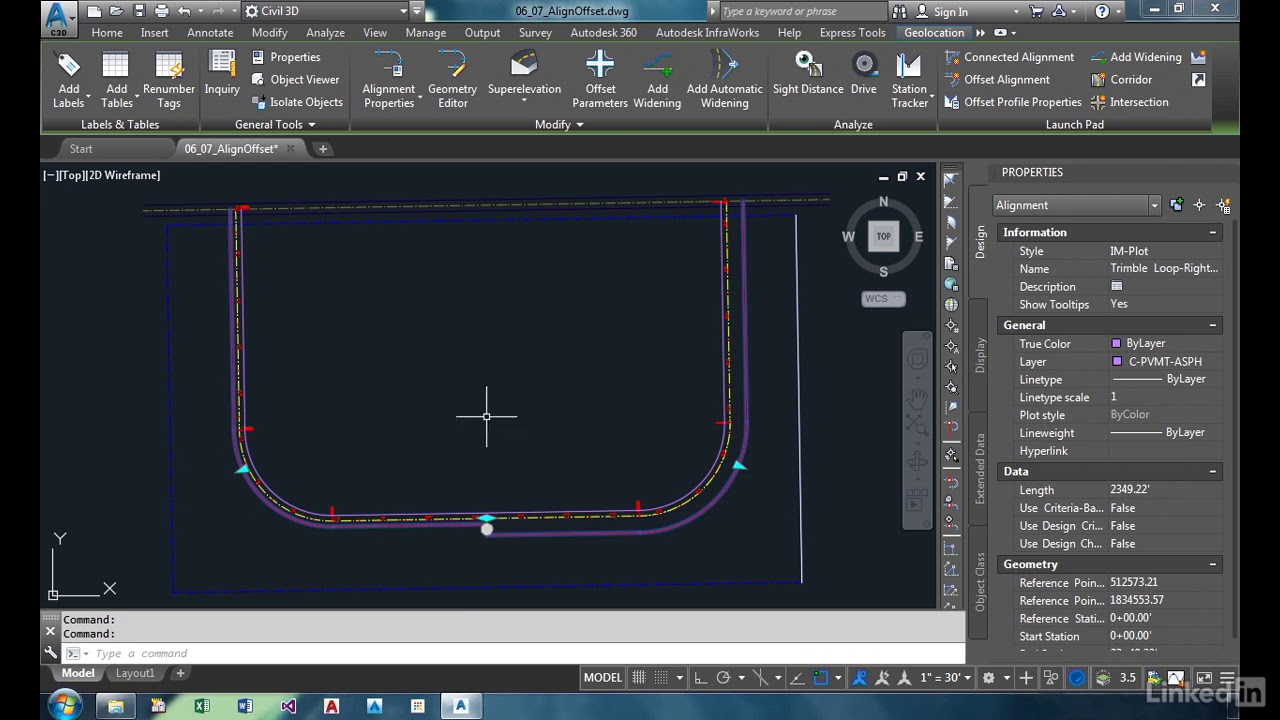Toggle snap mode in status bar
Image resolution: width=1280 pixels, height=720 pixels.
tap(662, 678)
